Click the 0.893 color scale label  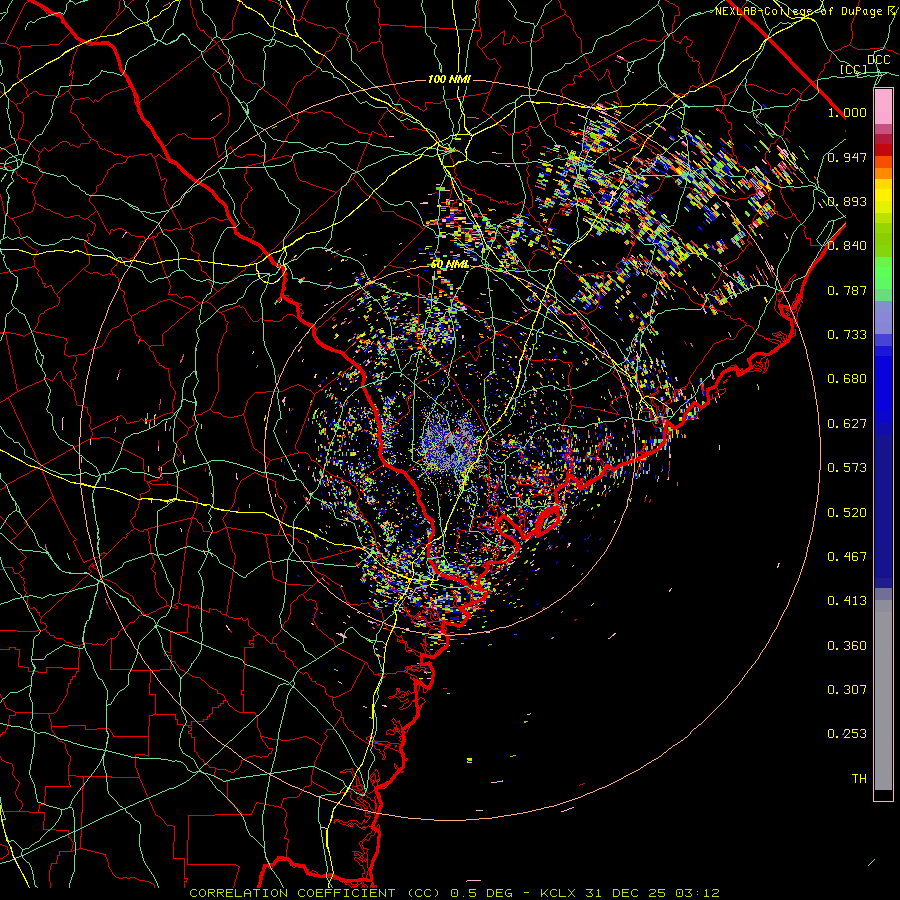[x=847, y=201]
